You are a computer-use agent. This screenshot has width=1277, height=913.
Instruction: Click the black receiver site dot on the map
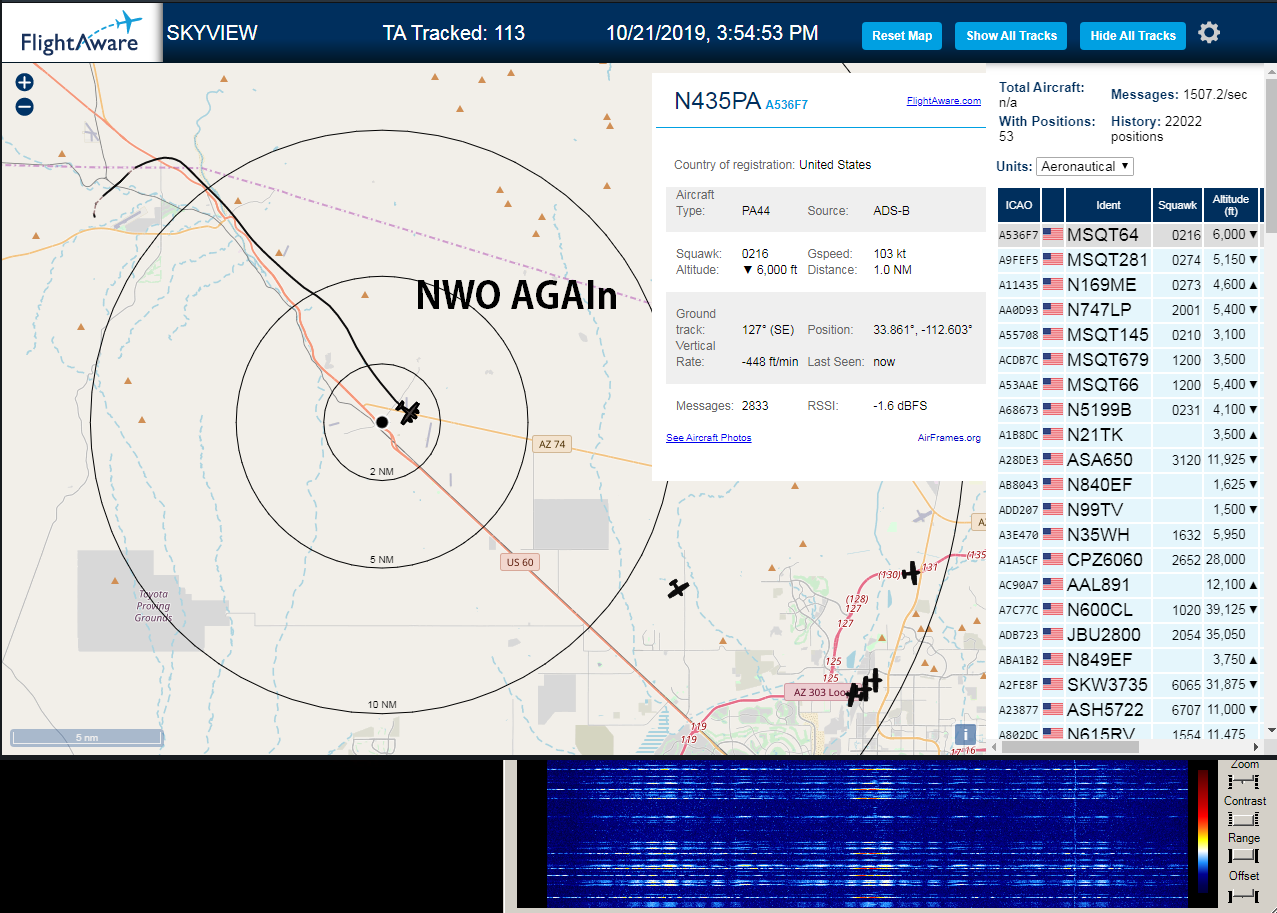381,422
